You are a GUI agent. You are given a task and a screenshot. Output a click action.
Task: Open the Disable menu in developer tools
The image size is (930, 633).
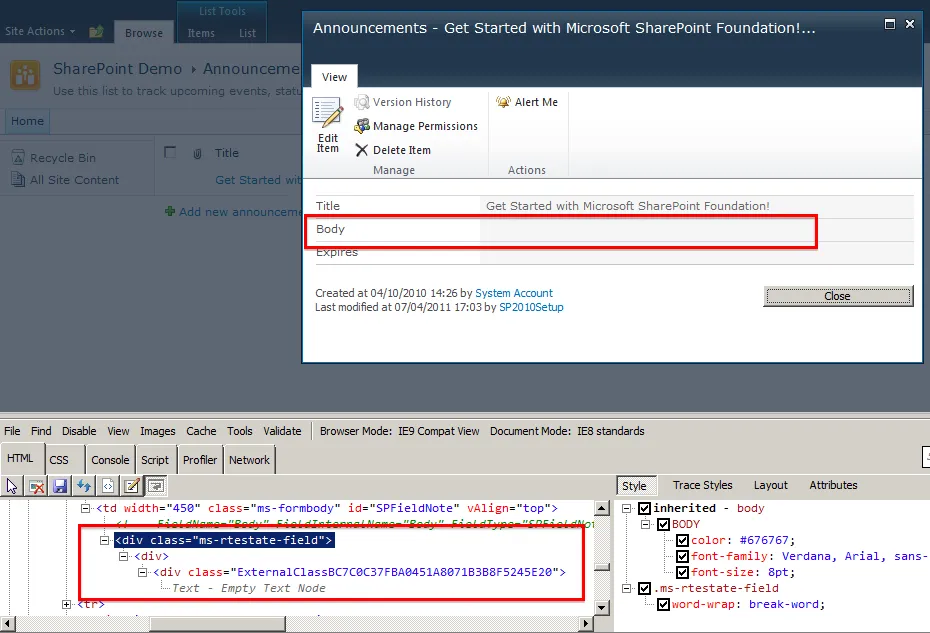tap(79, 431)
